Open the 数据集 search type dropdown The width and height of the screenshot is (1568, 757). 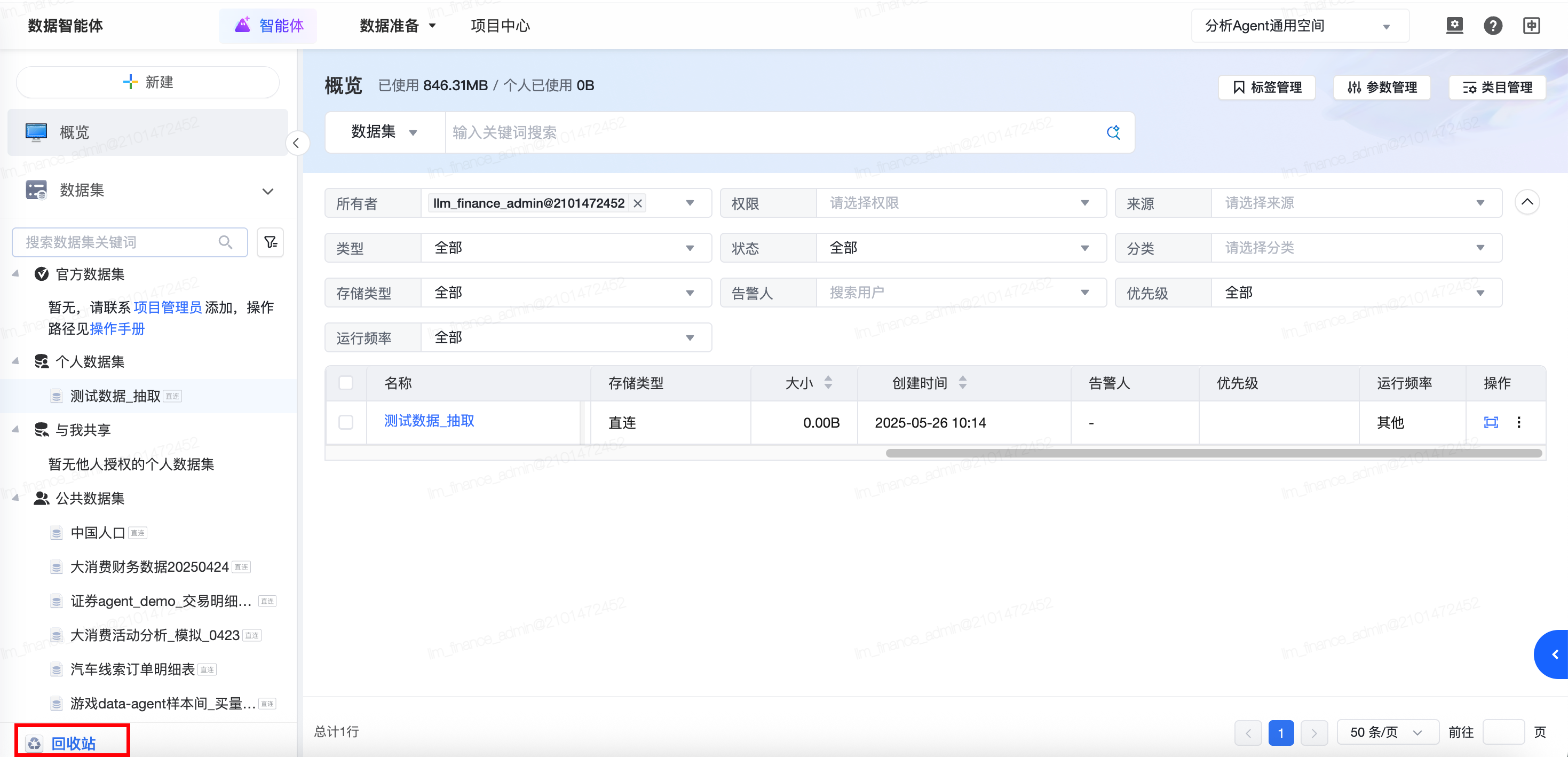385,132
